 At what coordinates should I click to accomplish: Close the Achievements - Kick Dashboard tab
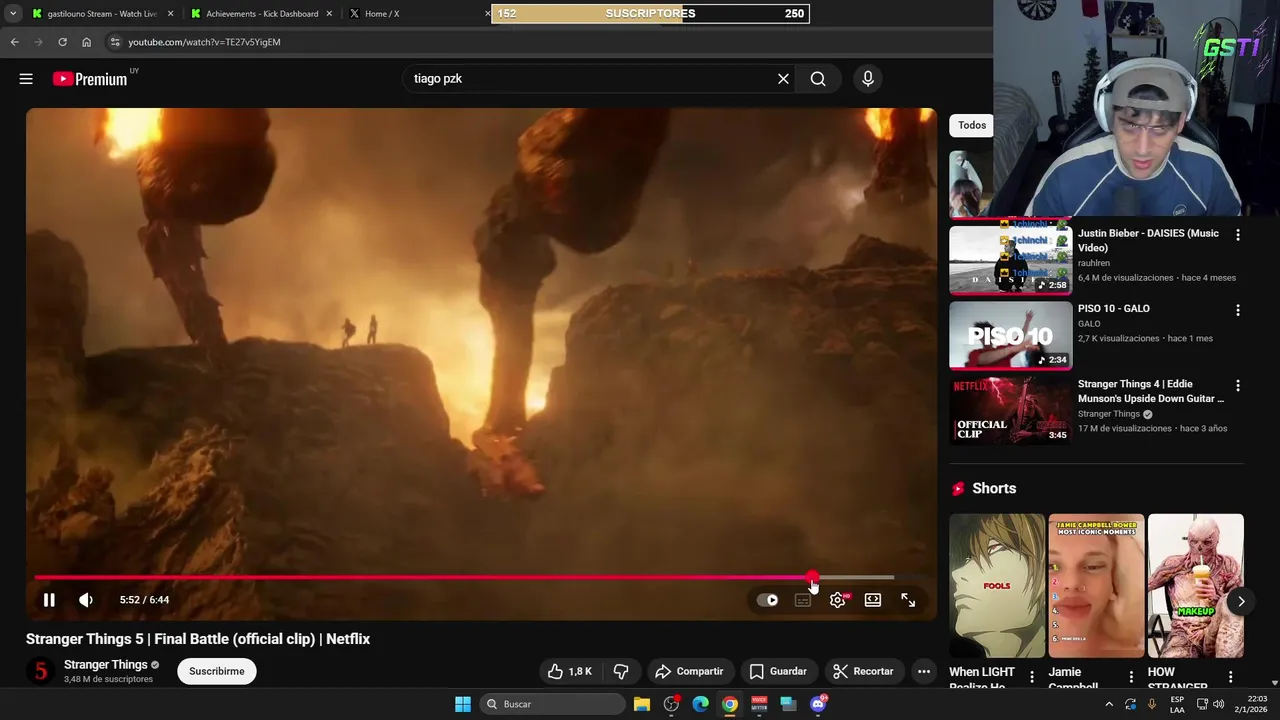coord(329,14)
